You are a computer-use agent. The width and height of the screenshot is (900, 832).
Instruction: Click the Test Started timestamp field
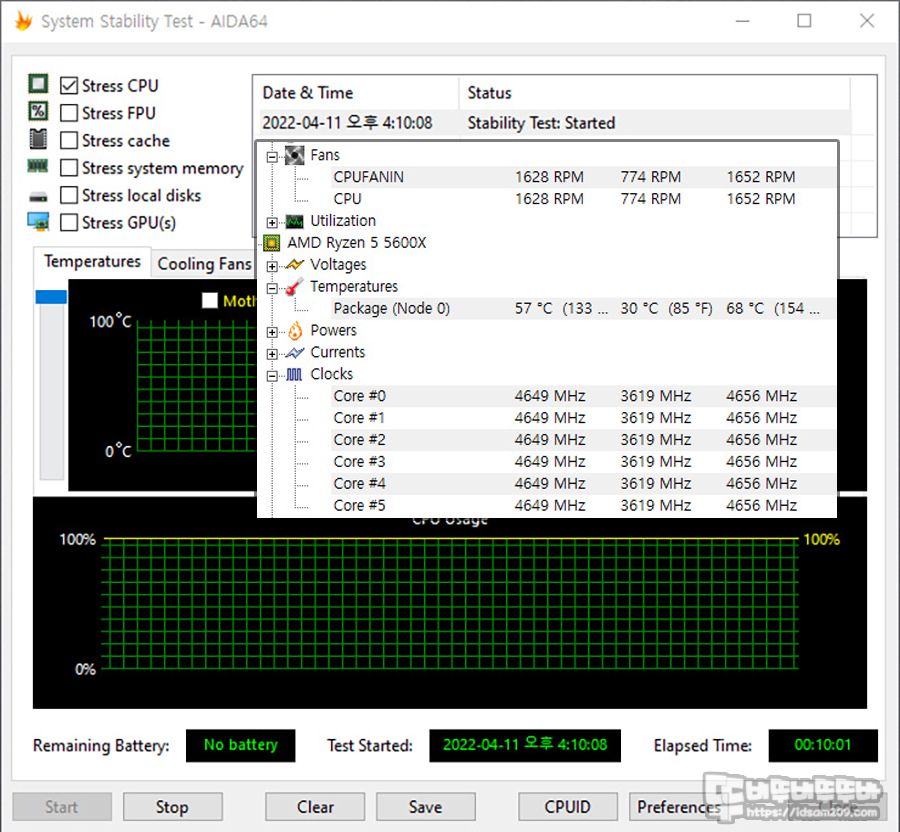tap(525, 745)
